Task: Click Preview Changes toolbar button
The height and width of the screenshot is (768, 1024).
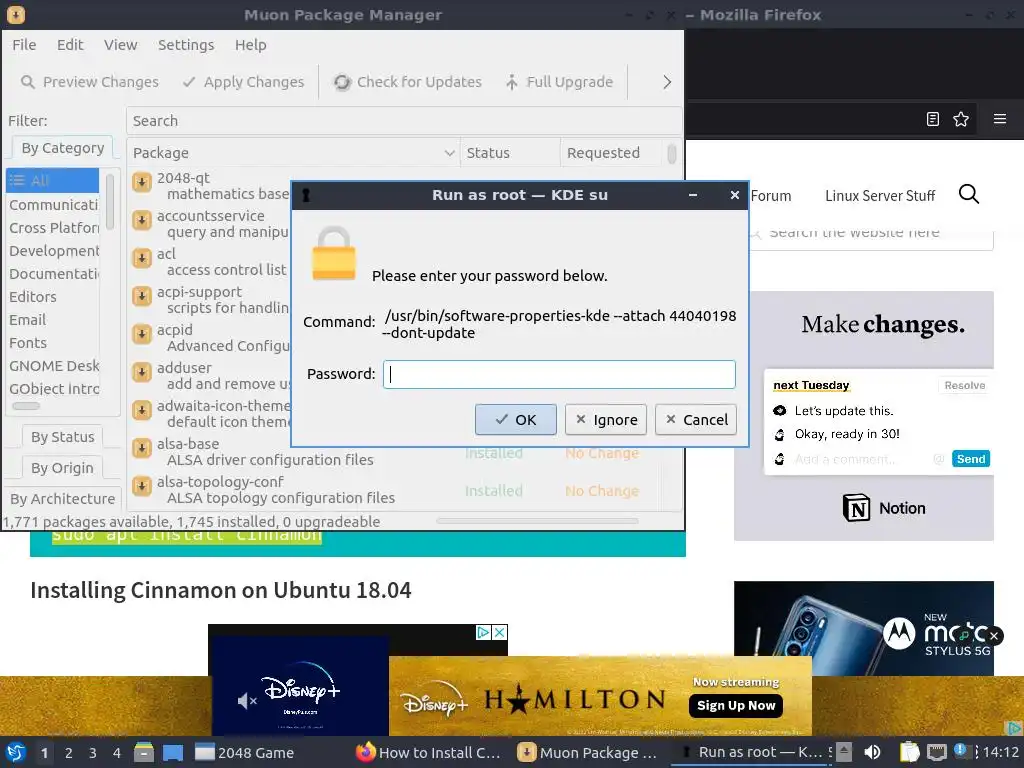Action: click(90, 82)
